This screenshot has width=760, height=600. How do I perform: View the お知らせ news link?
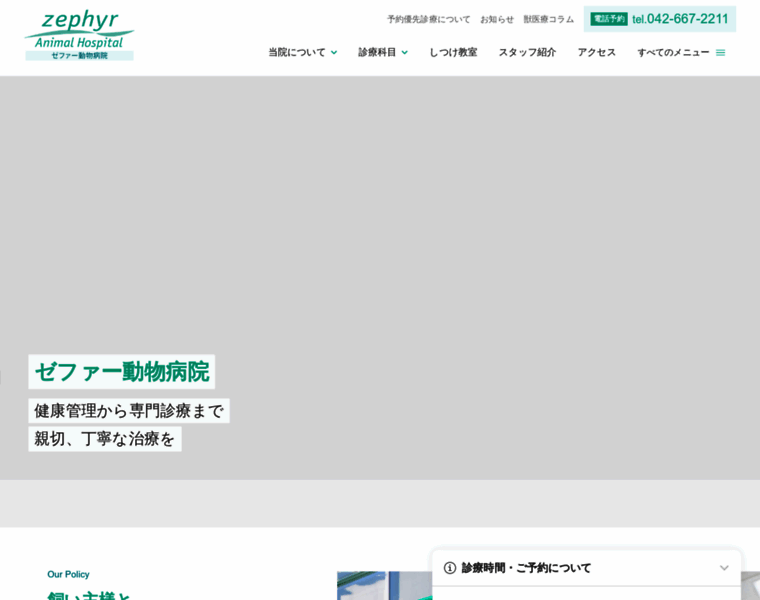click(x=497, y=19)
